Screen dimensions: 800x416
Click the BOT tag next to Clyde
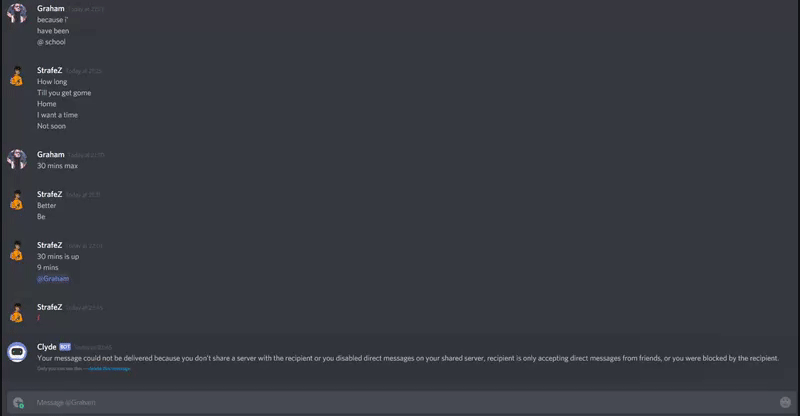[65, 347]
